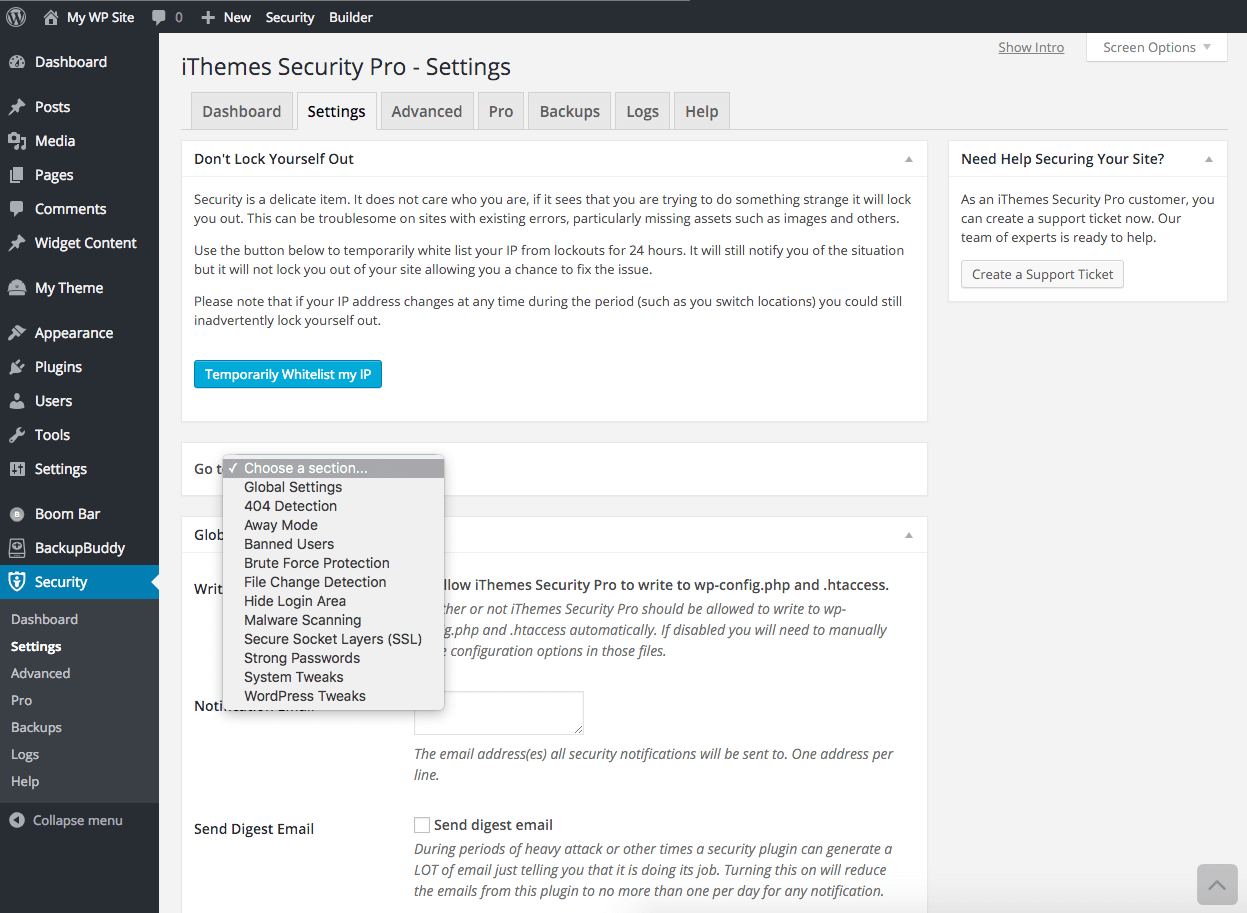
Task: Collapse the Need Help Securing Your Site panel
Action: (1209, 159)
